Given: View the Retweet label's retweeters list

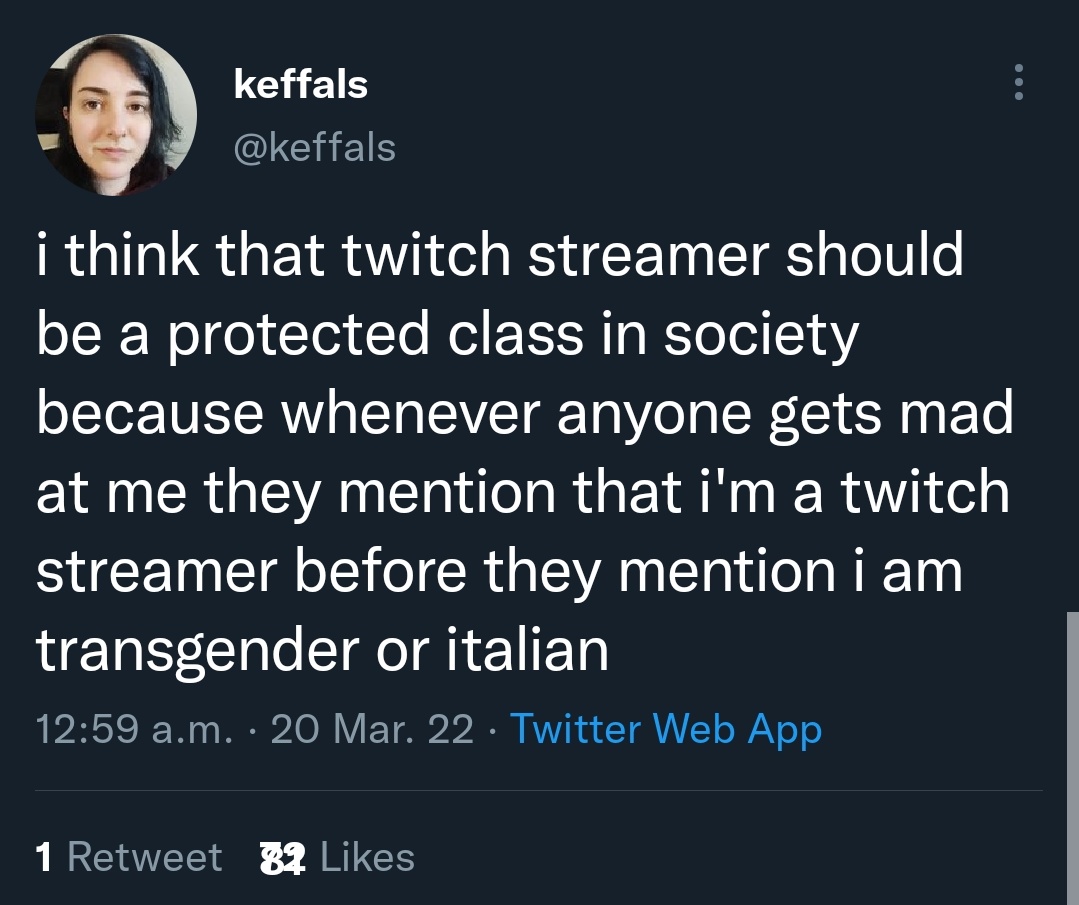Looking at the screenshot, I should (x=144, y=857).
